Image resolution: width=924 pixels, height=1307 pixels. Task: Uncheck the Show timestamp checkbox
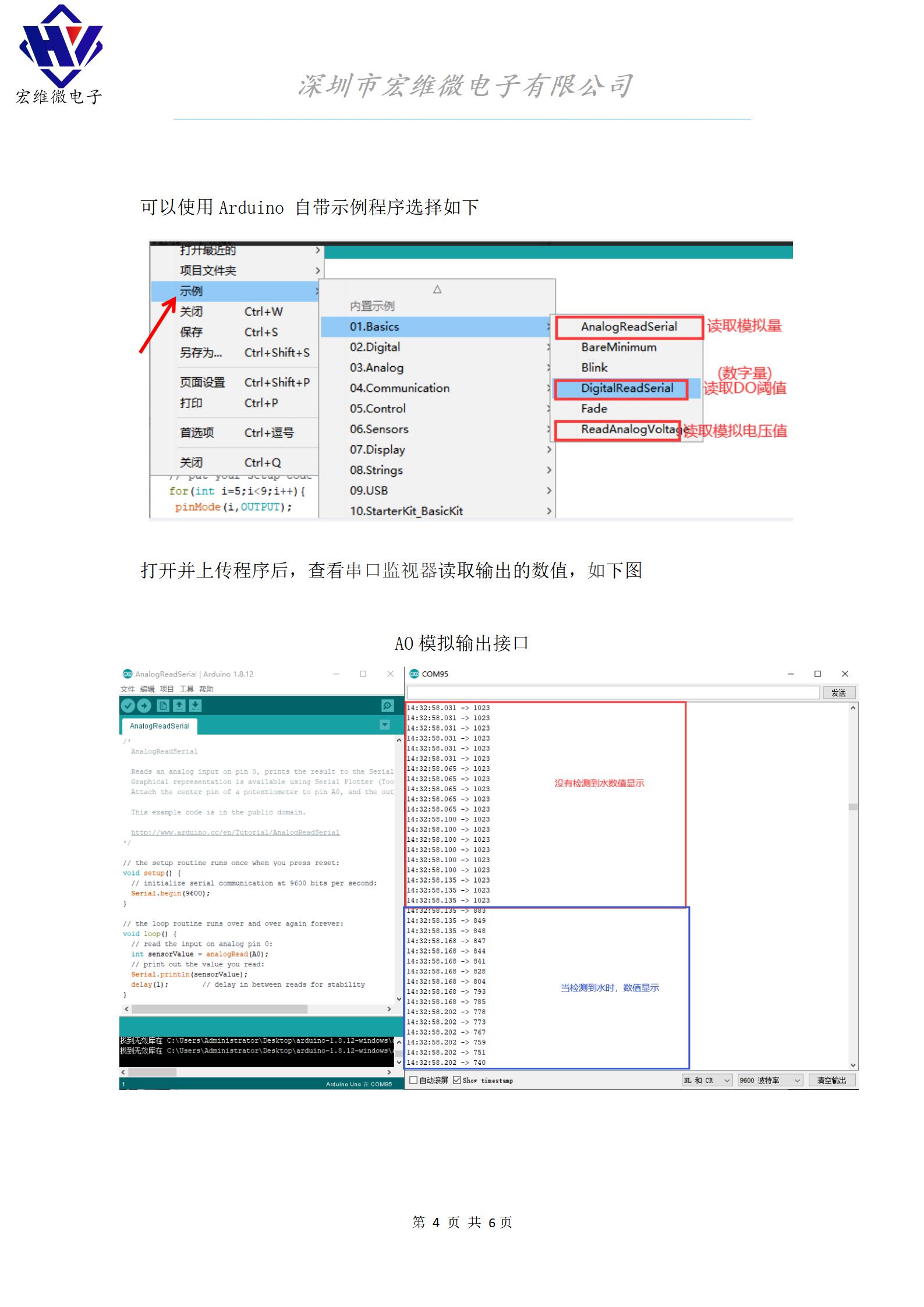pos(457,1080)
